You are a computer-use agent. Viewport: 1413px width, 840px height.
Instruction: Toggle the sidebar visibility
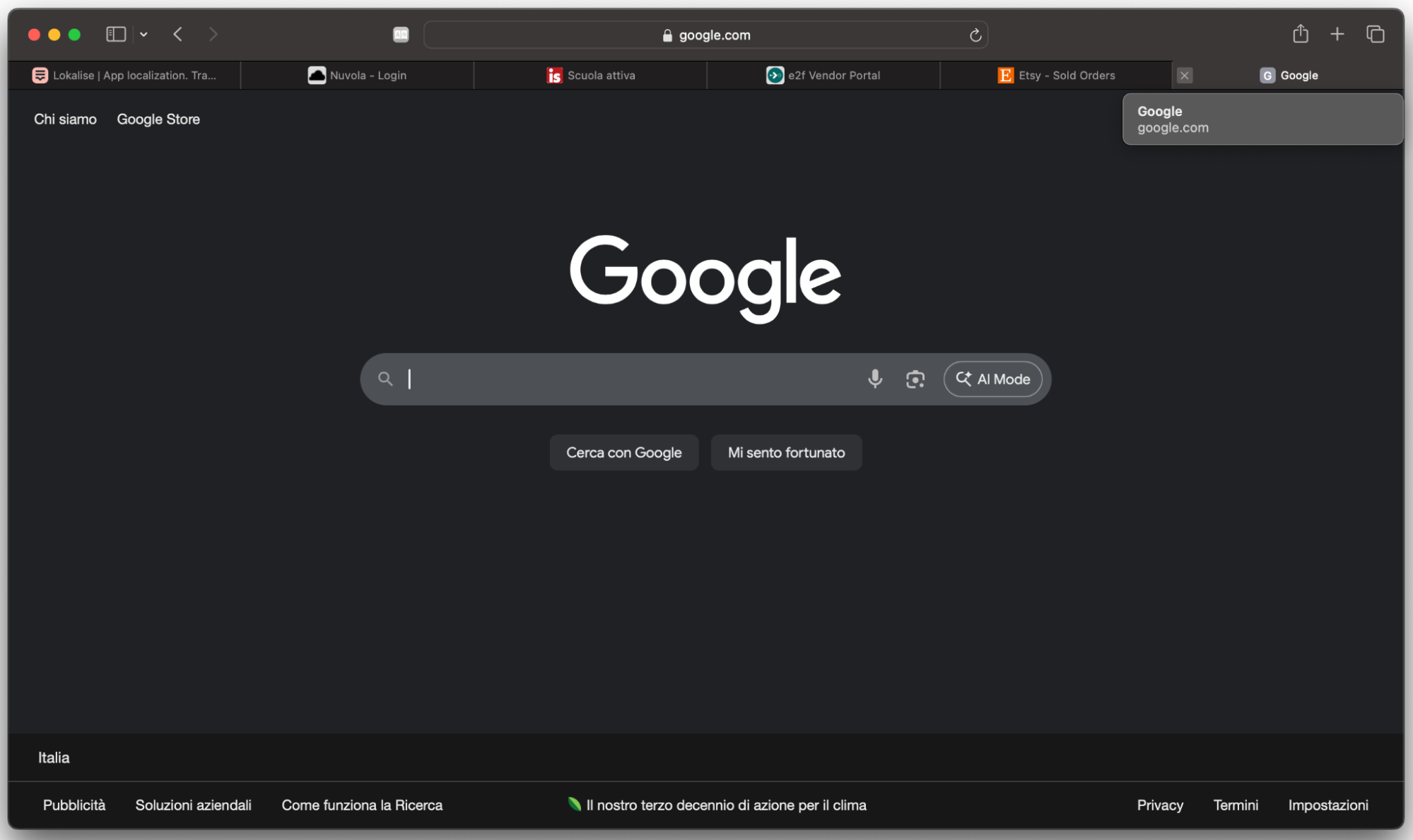coord(115,34)
